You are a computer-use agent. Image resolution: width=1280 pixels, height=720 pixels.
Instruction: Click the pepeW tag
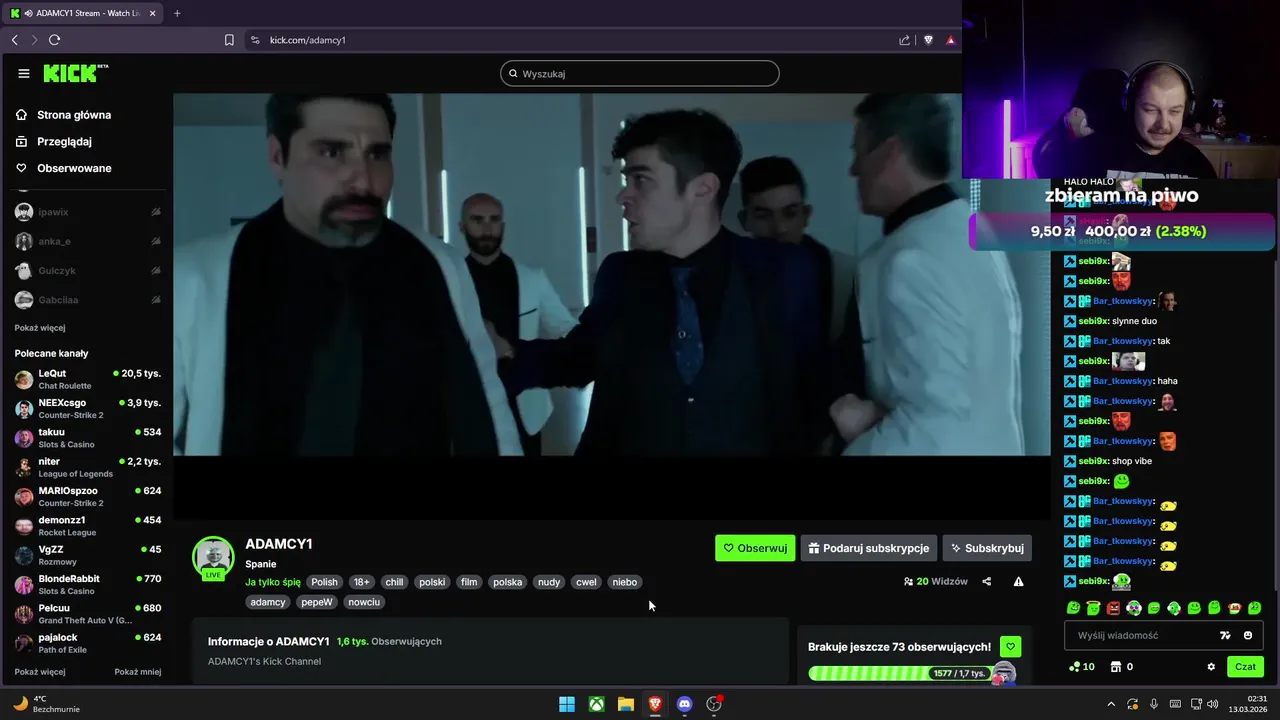(317, 602)
